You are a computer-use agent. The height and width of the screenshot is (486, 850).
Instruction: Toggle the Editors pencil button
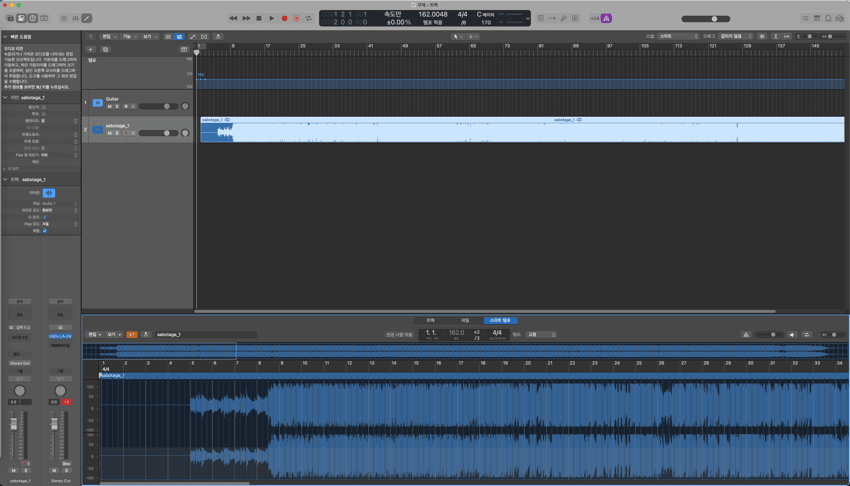tap(87, 18)
